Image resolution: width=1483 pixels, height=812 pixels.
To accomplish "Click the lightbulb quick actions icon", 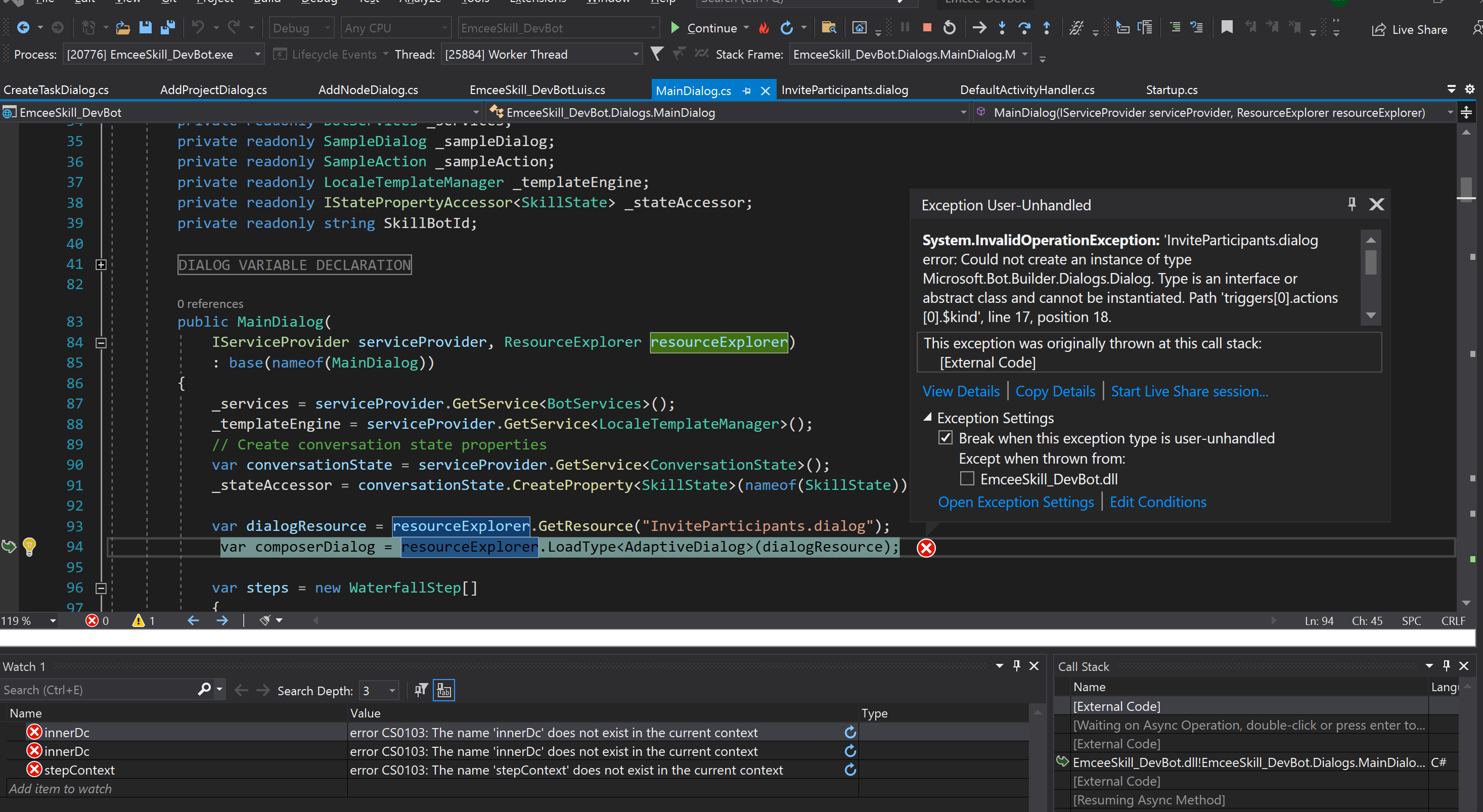I will click(29, 546).
